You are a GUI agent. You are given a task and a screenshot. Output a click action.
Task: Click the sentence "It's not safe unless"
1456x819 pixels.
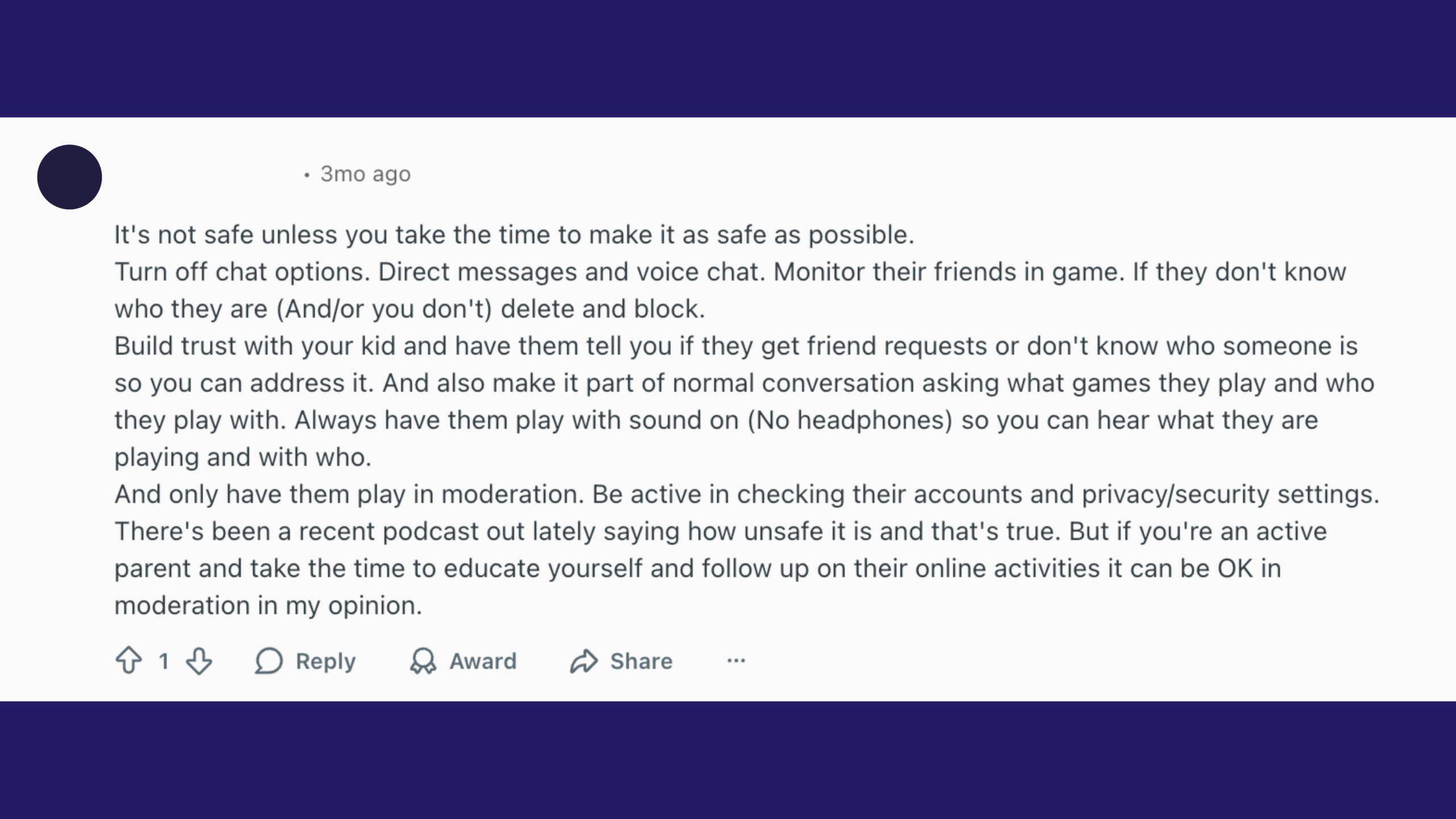tap(514, 235)
